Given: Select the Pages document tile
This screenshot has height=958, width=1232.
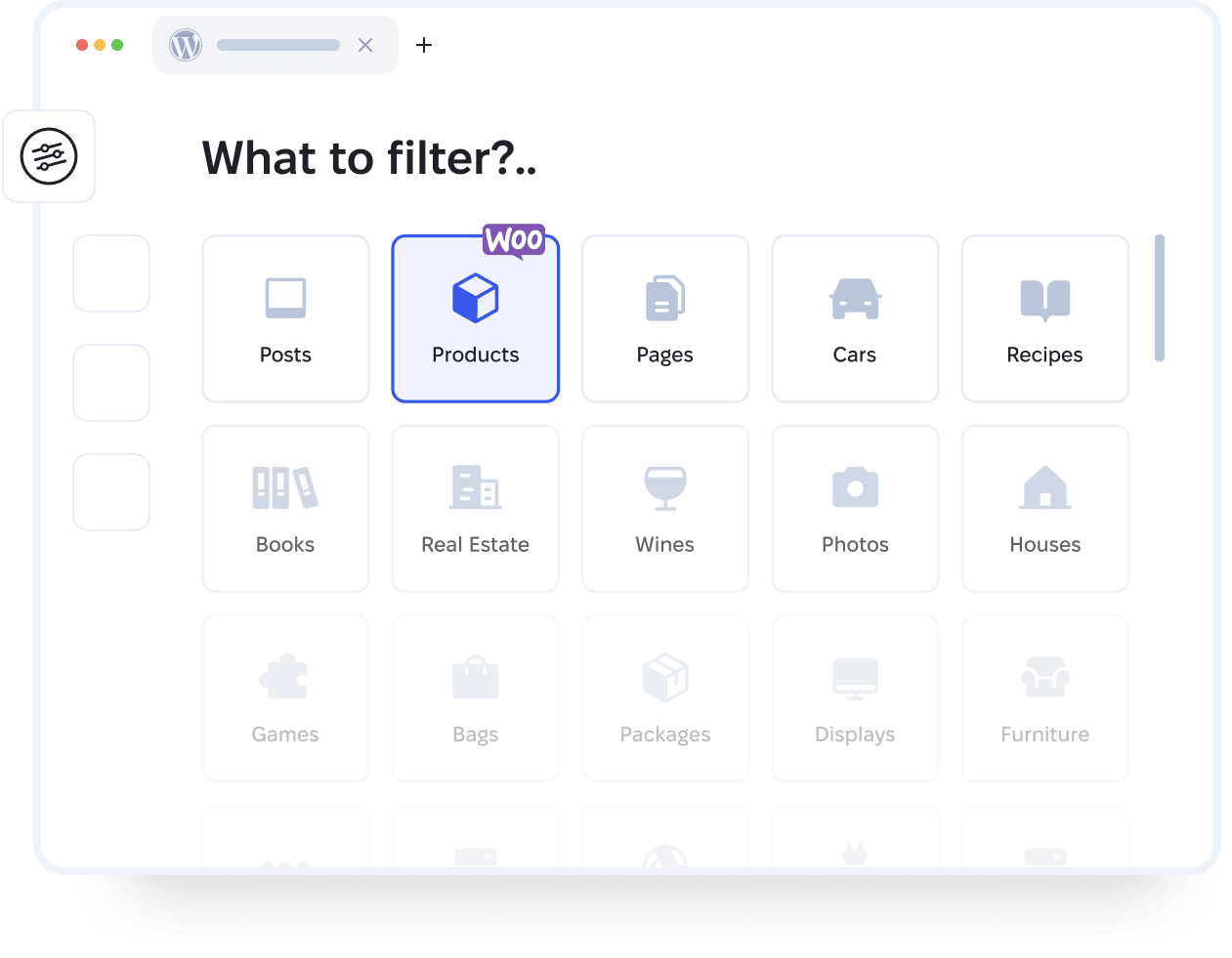Looking at the screenshot, I should tap(664, 318).
